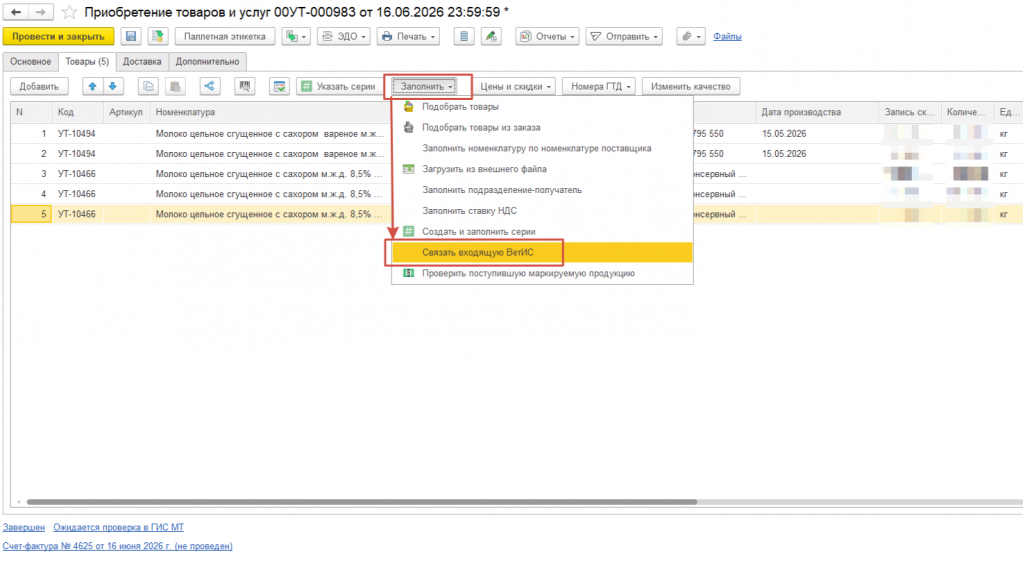Screen dimensions: 1023x577
Task: Open the Файлы link
Action: pos(727,37)
